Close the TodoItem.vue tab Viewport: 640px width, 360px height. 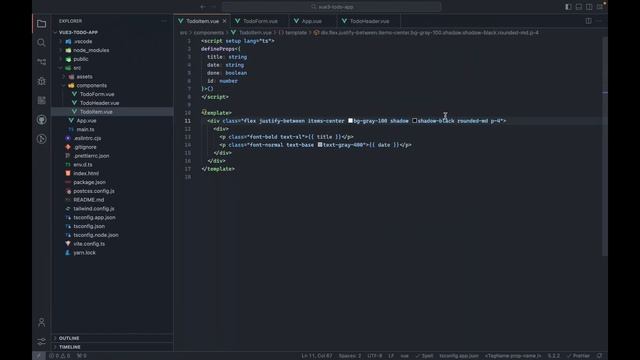(x=224, y=21)
